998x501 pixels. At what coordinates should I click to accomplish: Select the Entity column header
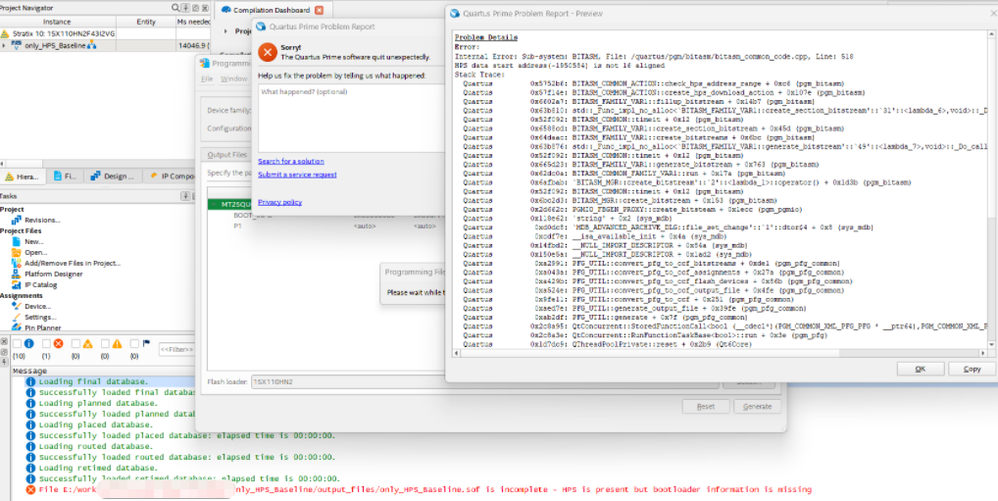146,22
